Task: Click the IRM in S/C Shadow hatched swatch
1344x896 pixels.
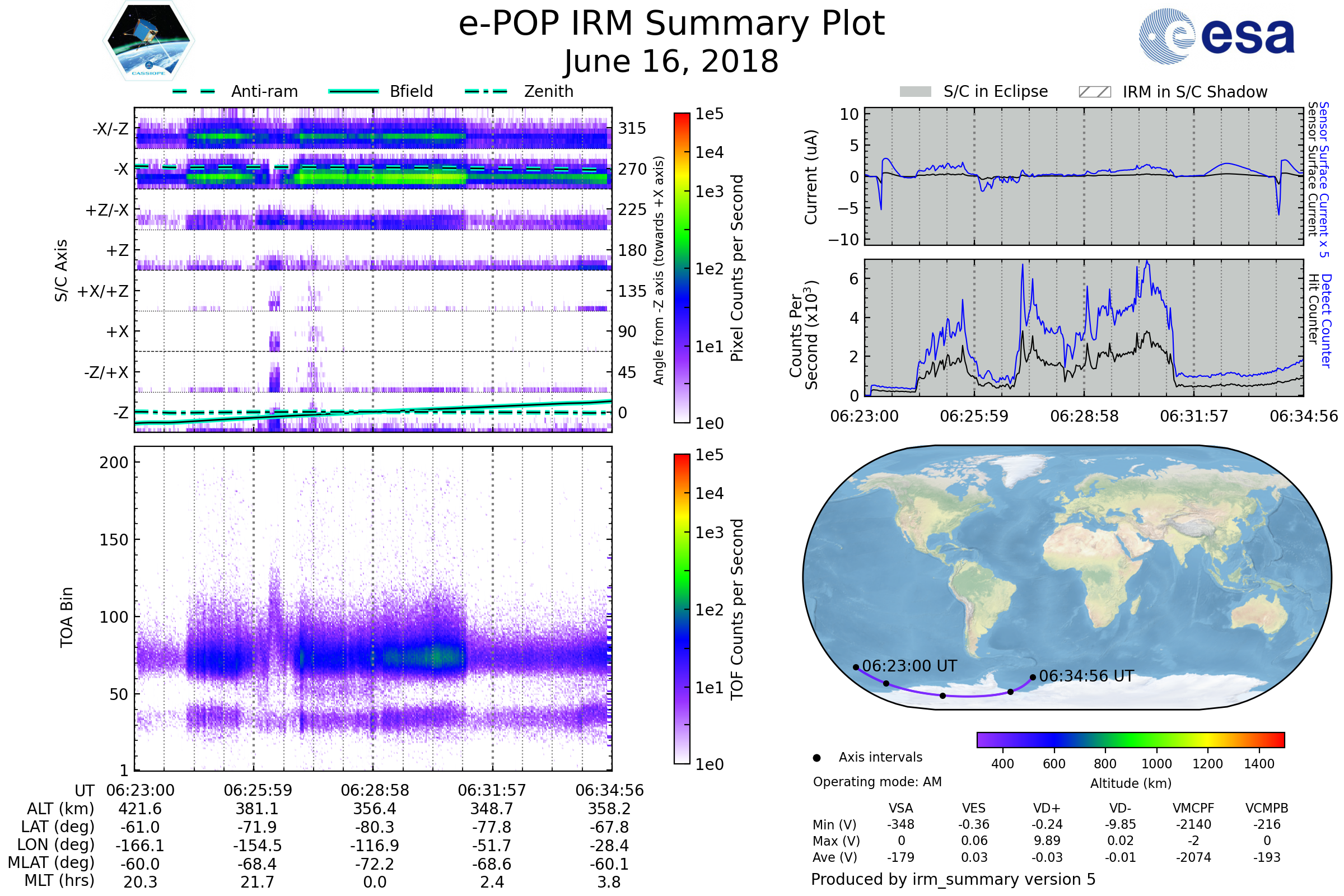Action: [1094, 92]
